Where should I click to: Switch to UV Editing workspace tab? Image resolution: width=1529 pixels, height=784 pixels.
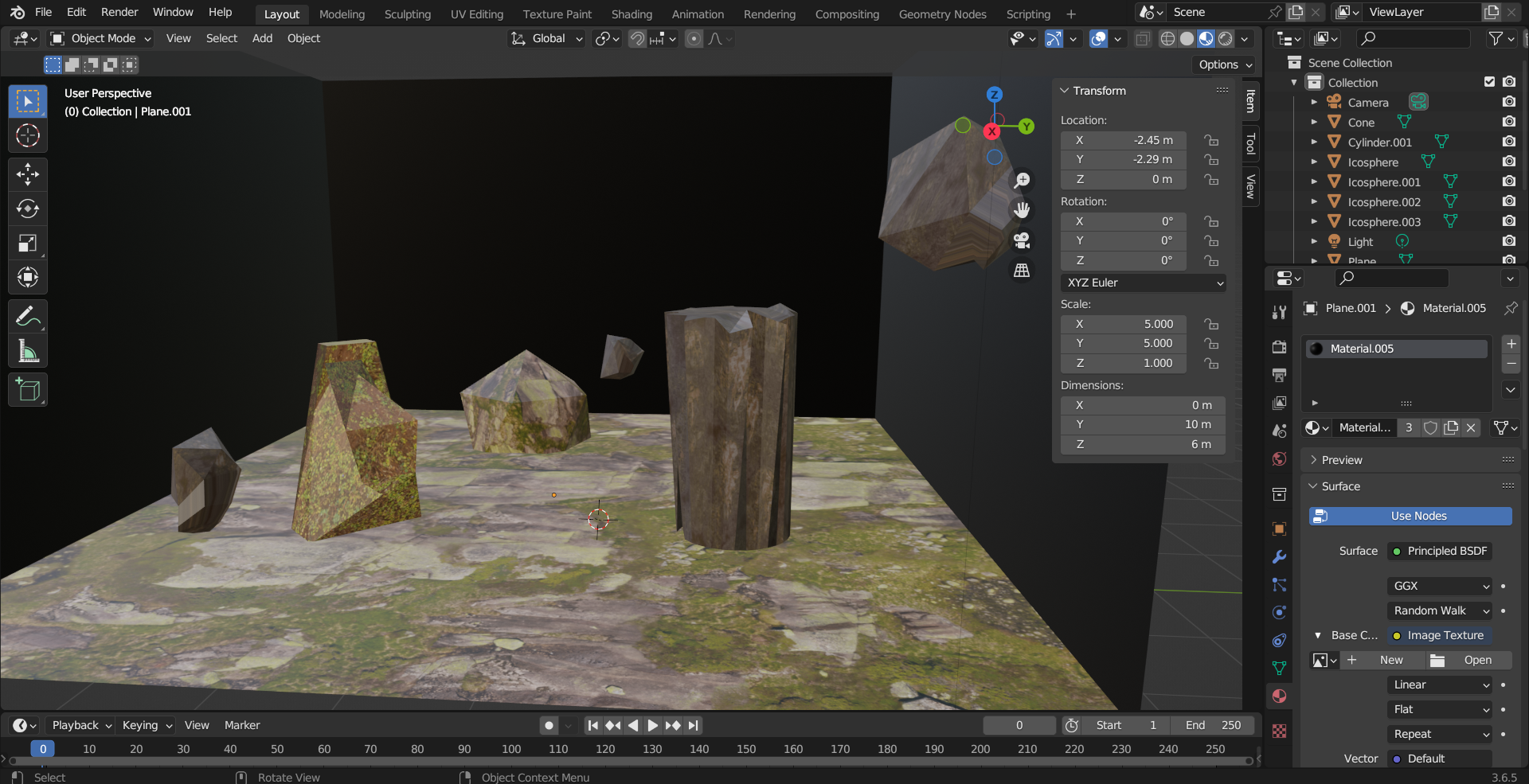[x=477, y=14]
